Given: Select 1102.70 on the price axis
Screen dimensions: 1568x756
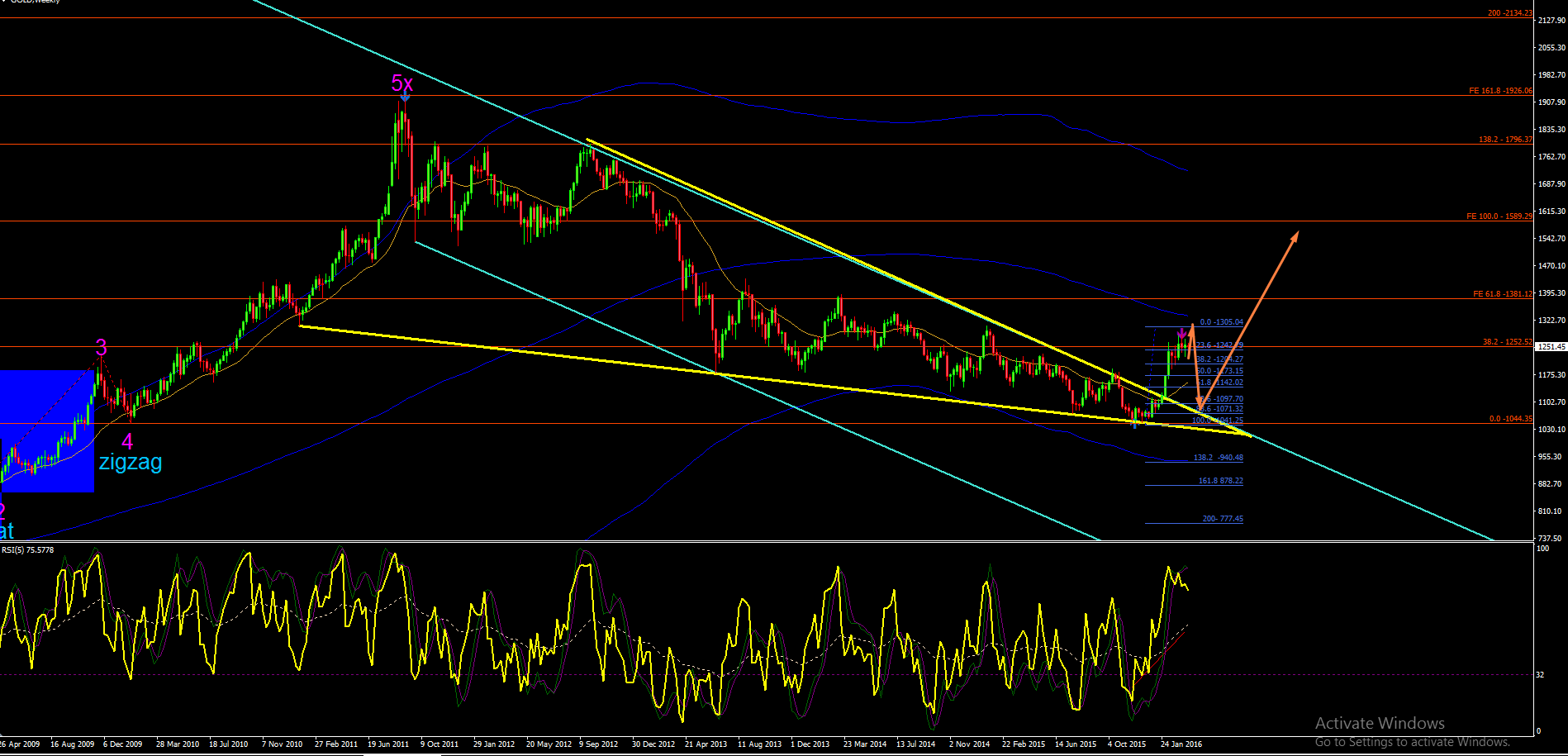Looking at the screenshot, I should [x=1551, y=402].
